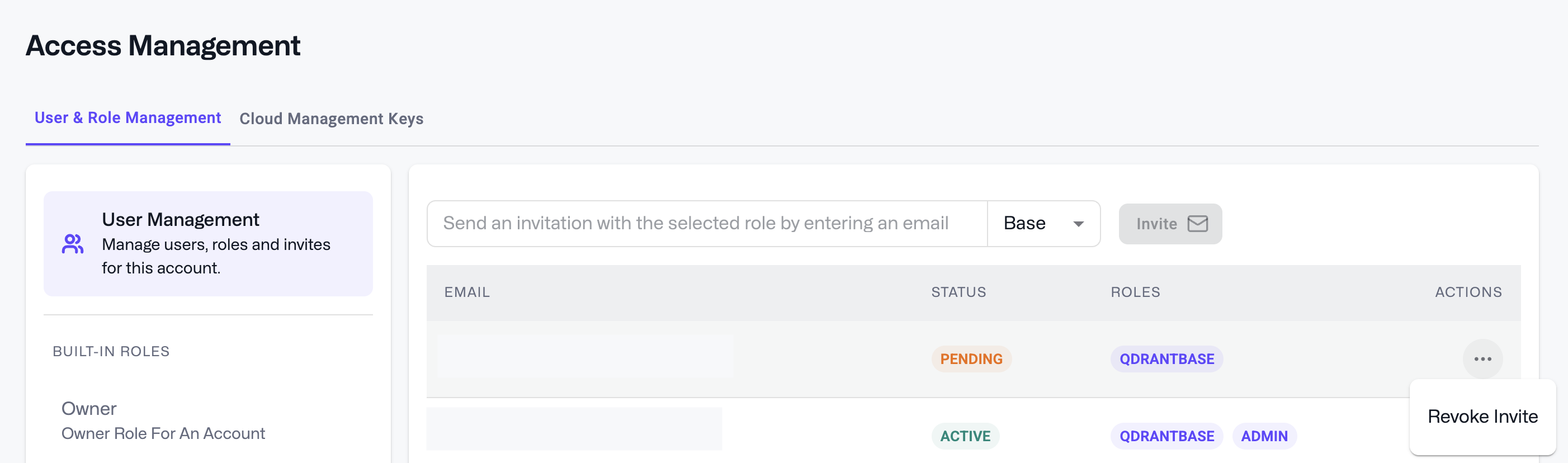
Task: Click the EMAIL column header
Action: (467, 292)
